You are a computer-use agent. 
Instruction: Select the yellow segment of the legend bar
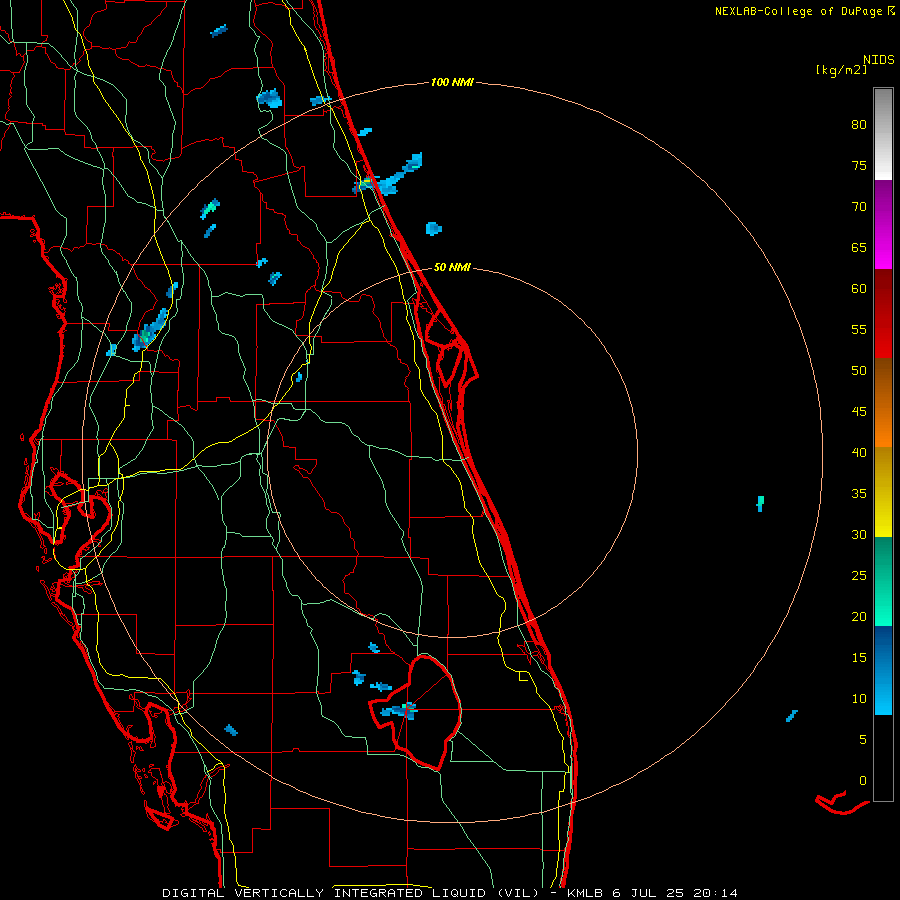tap(883, 492)
